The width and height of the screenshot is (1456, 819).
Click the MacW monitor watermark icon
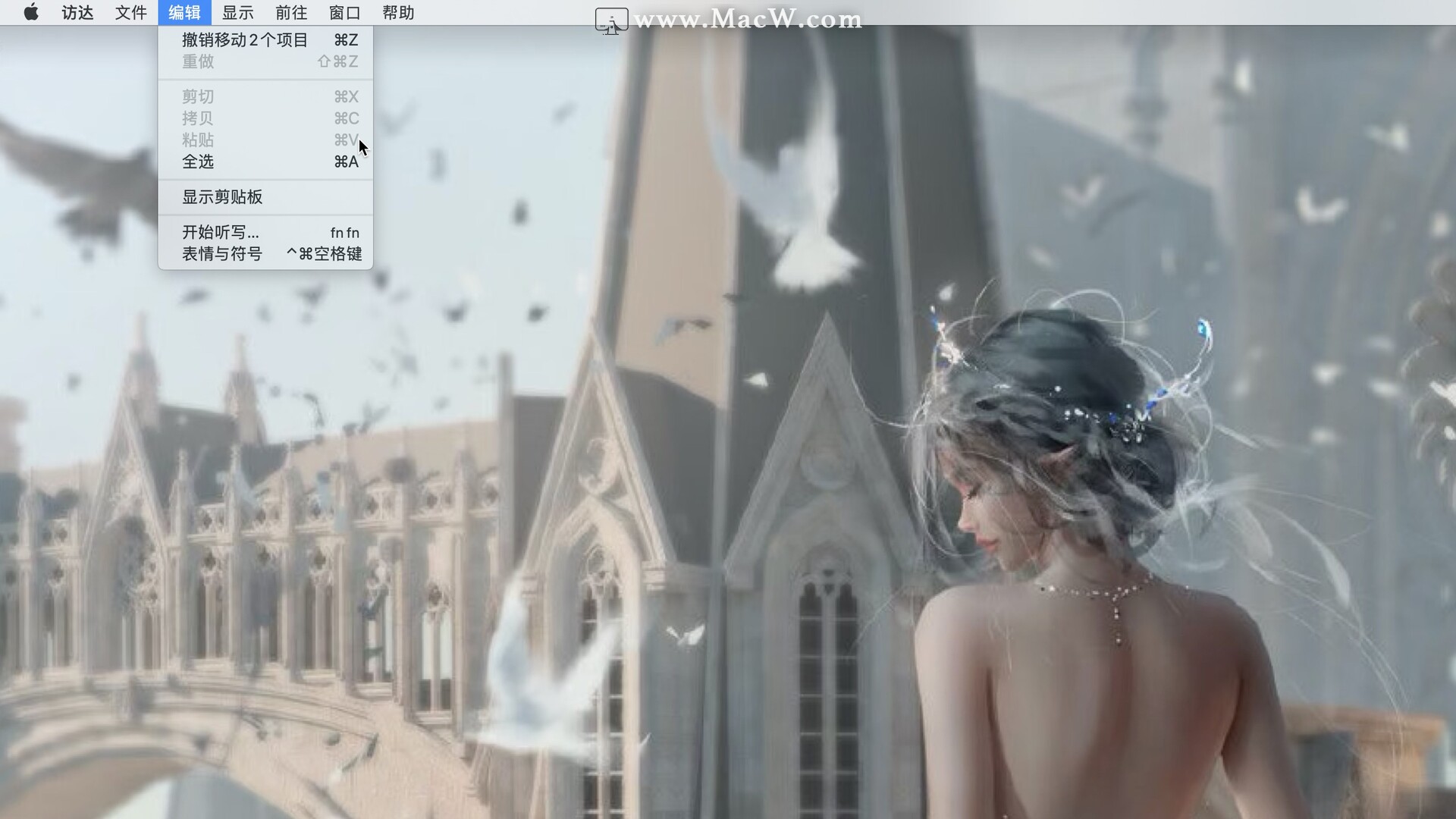(x=611, y=20)
